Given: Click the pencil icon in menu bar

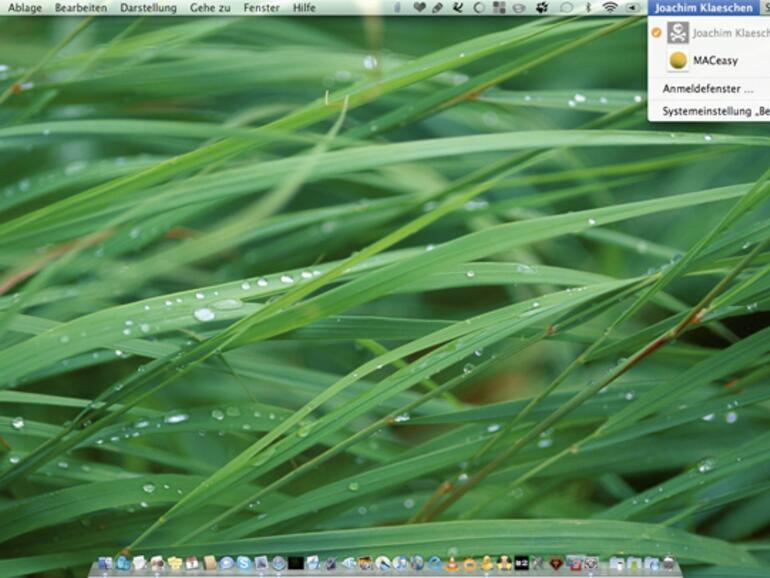Looking at the screenshot, I should (x=437, y=7).
